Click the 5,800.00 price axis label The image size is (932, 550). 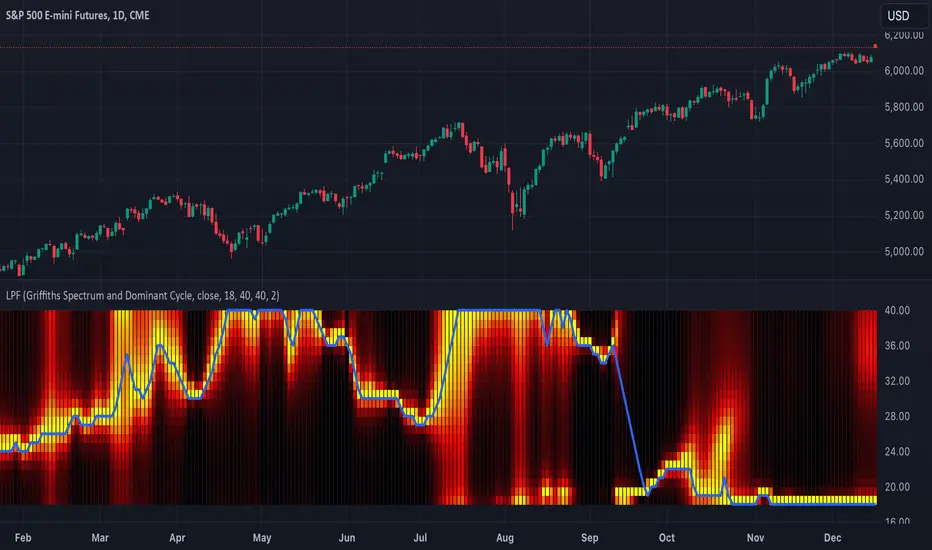tap(904, 107)
